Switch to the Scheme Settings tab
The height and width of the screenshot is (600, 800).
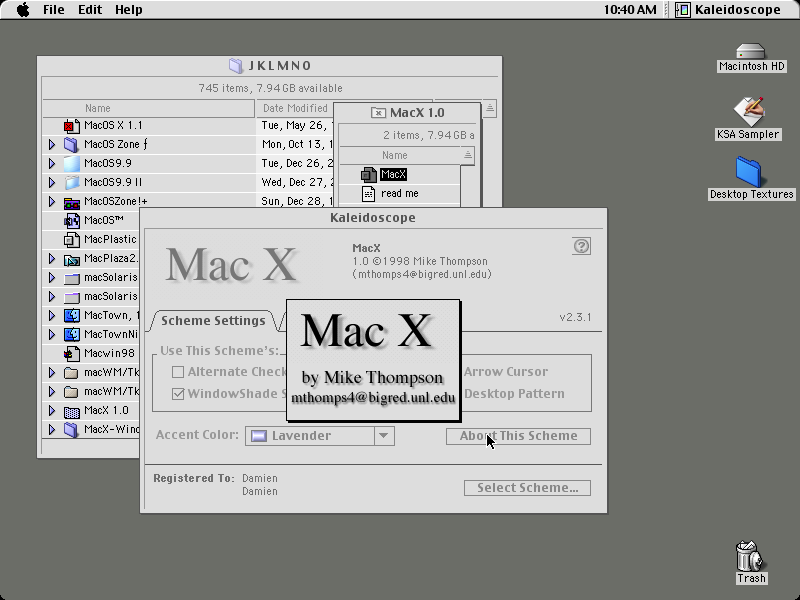point(213,320)
